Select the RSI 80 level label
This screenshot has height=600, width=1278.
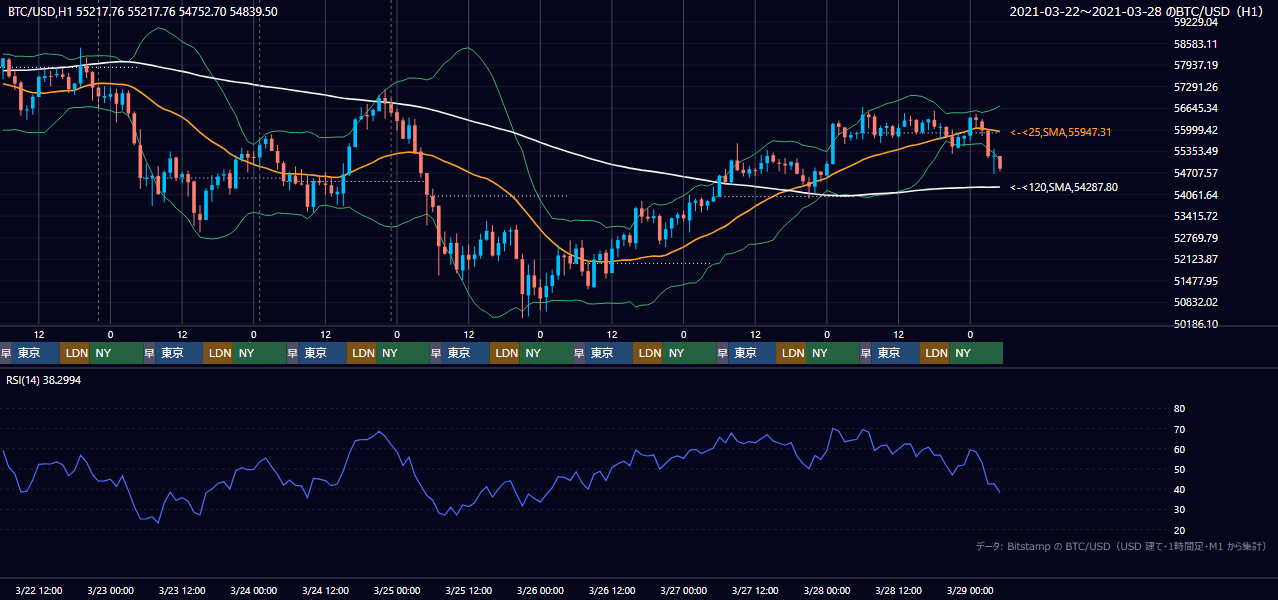[x=1179, y=409]
